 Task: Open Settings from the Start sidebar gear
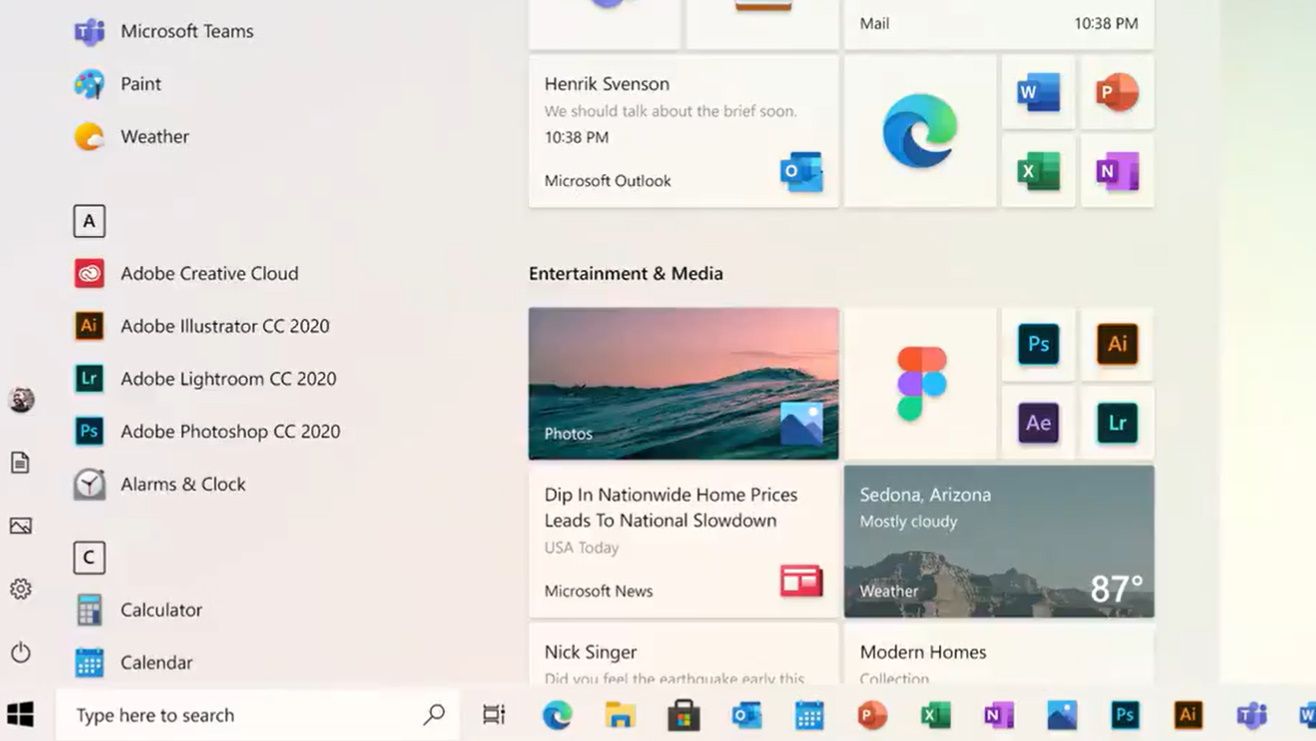pos(21,589)
